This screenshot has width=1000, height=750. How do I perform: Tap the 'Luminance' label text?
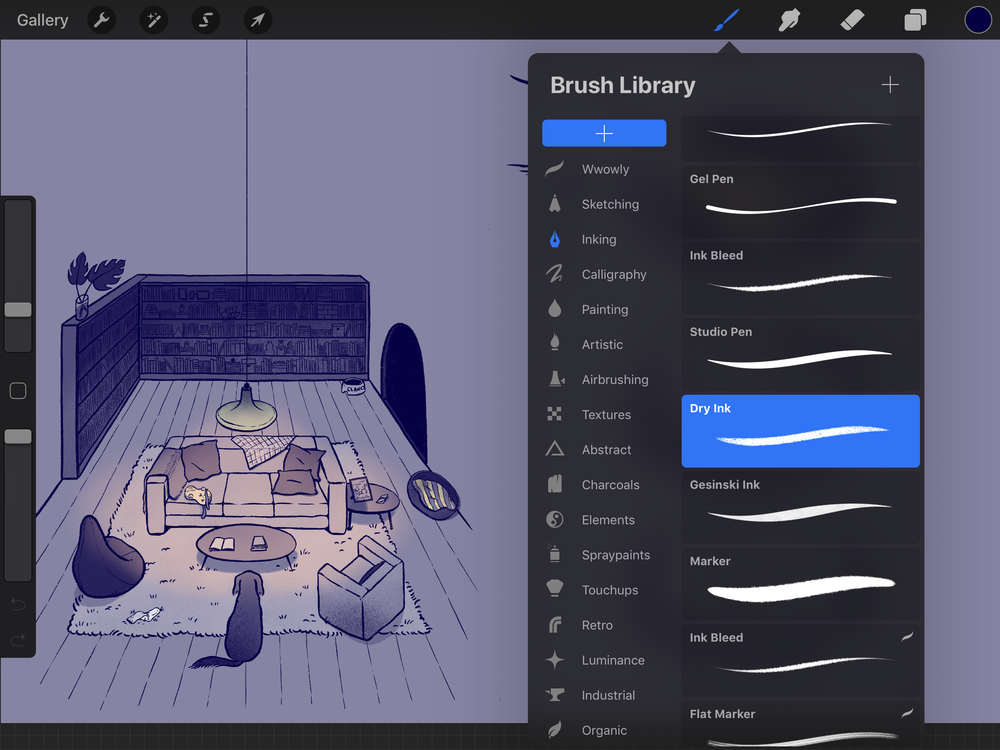[x=613, y=660]
